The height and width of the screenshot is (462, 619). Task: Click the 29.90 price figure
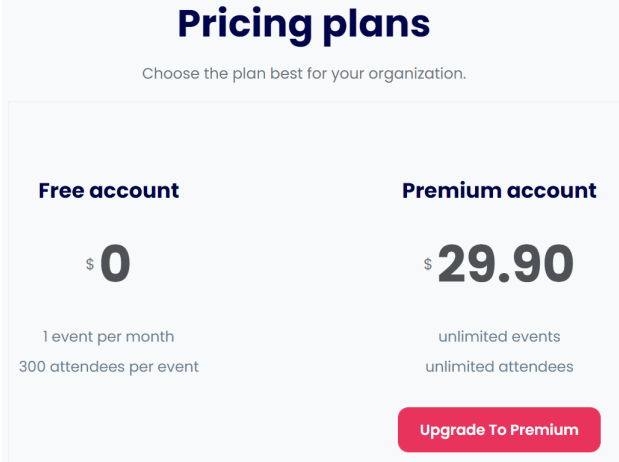(506, 263)
